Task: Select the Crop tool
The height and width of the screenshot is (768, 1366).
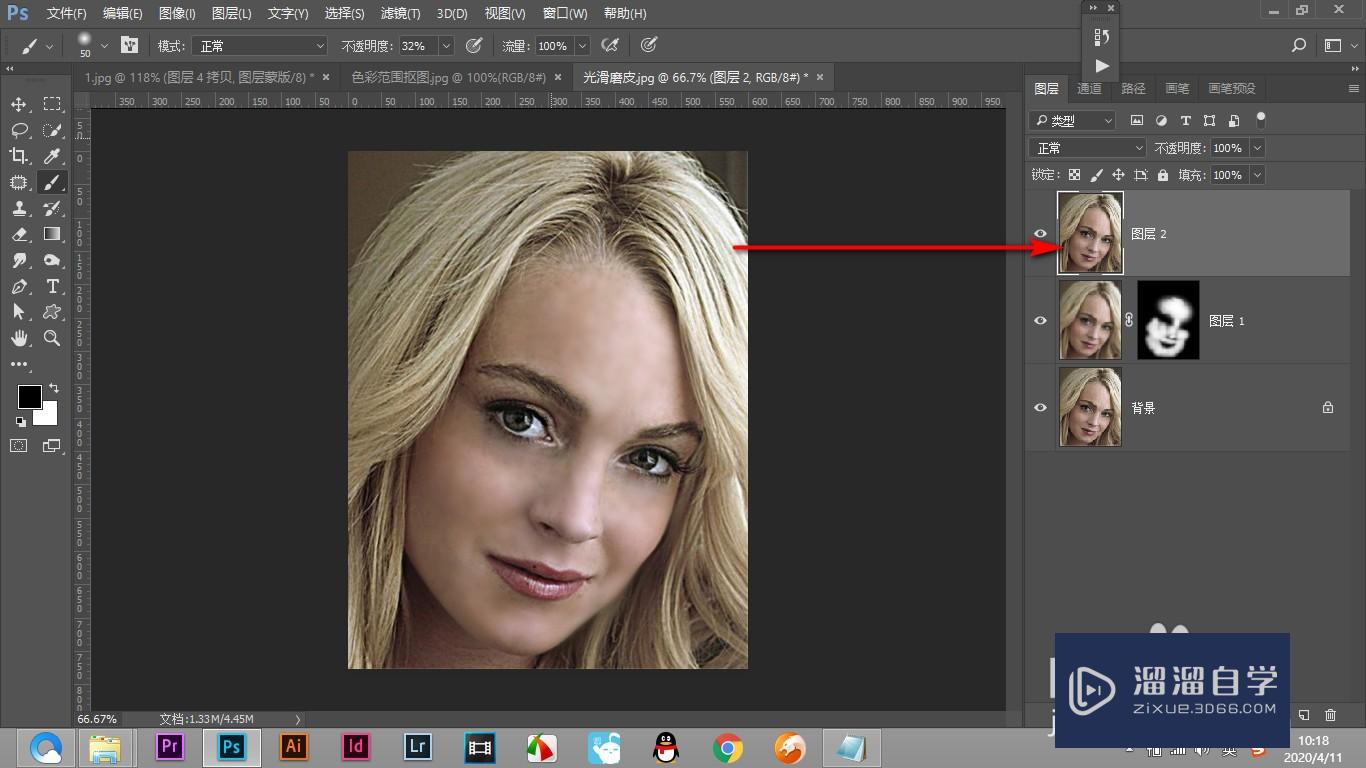Action: tap(19, 156)
